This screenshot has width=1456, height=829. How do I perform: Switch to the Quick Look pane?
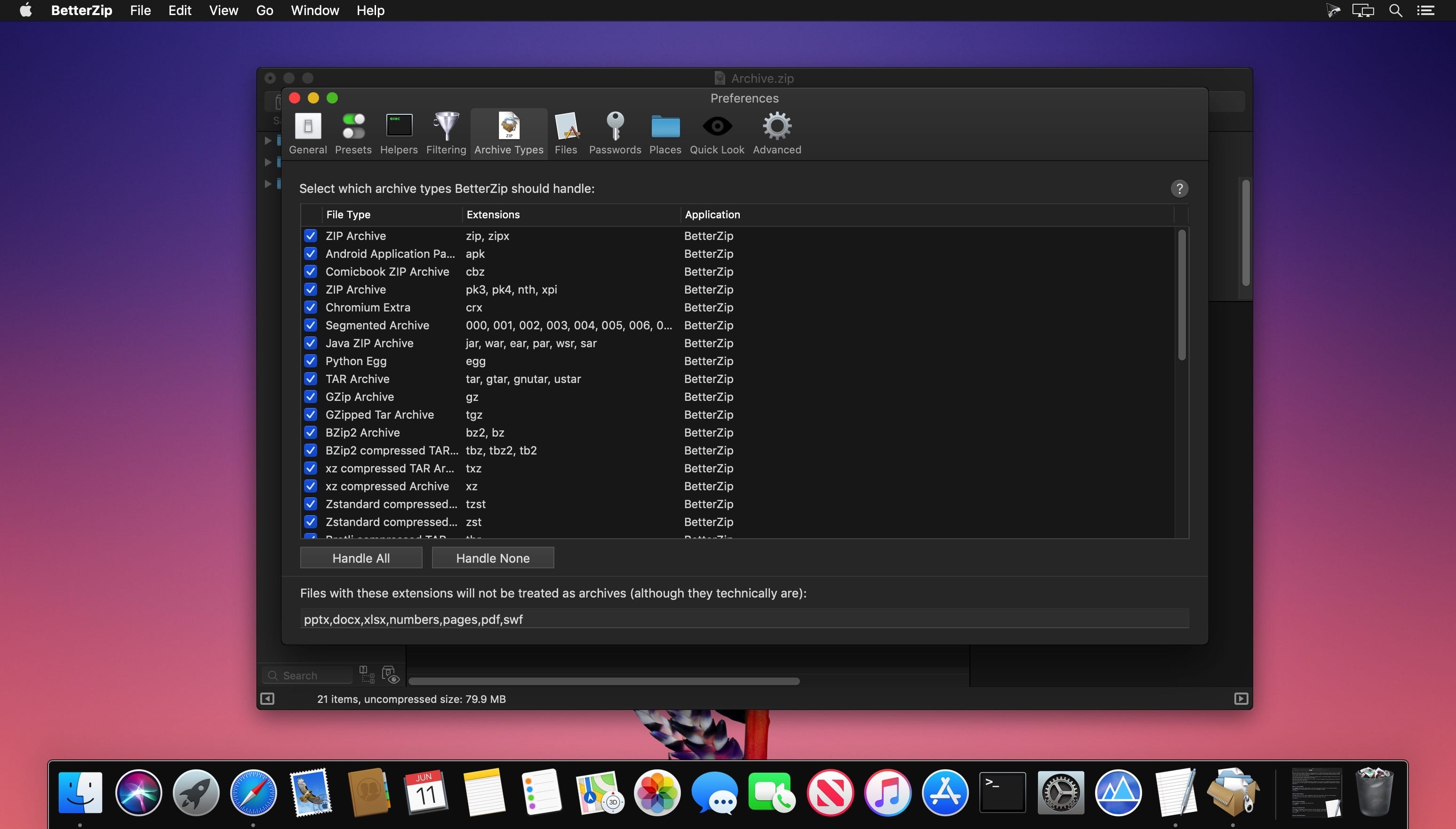pos(716,133)
